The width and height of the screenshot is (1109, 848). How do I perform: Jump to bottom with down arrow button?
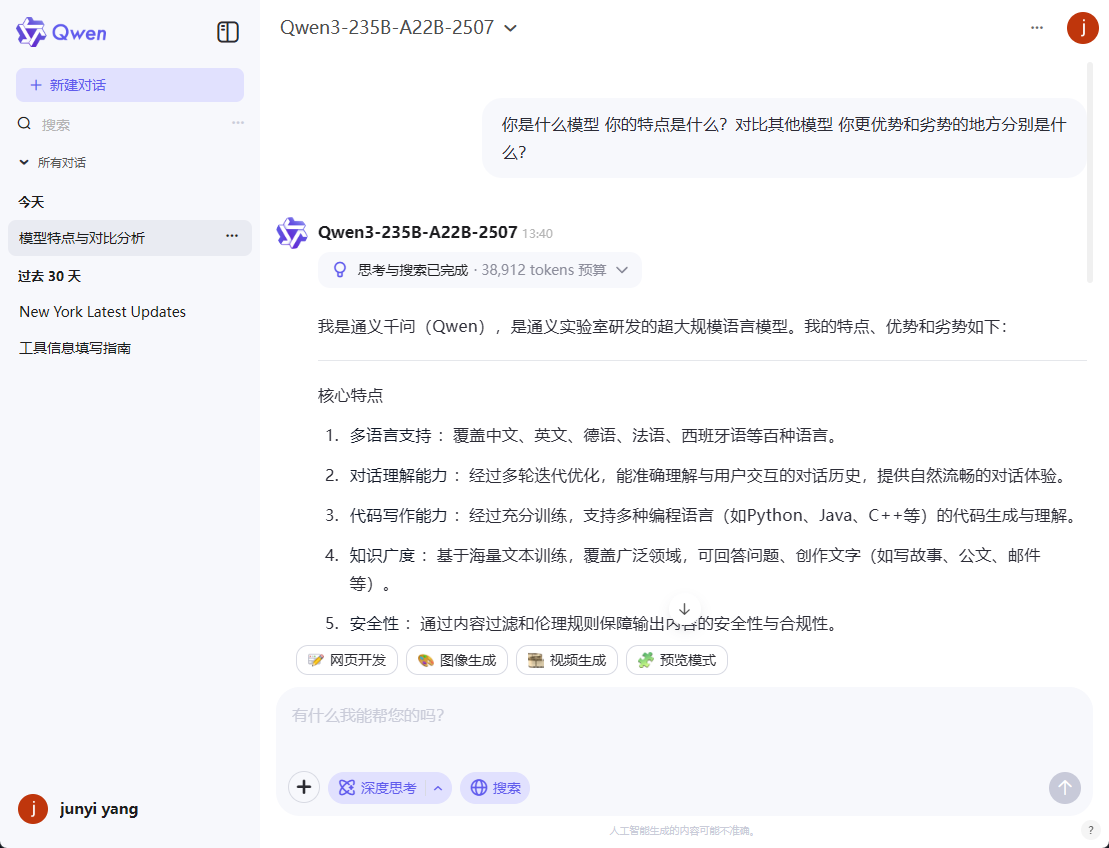tap(684, 610)
